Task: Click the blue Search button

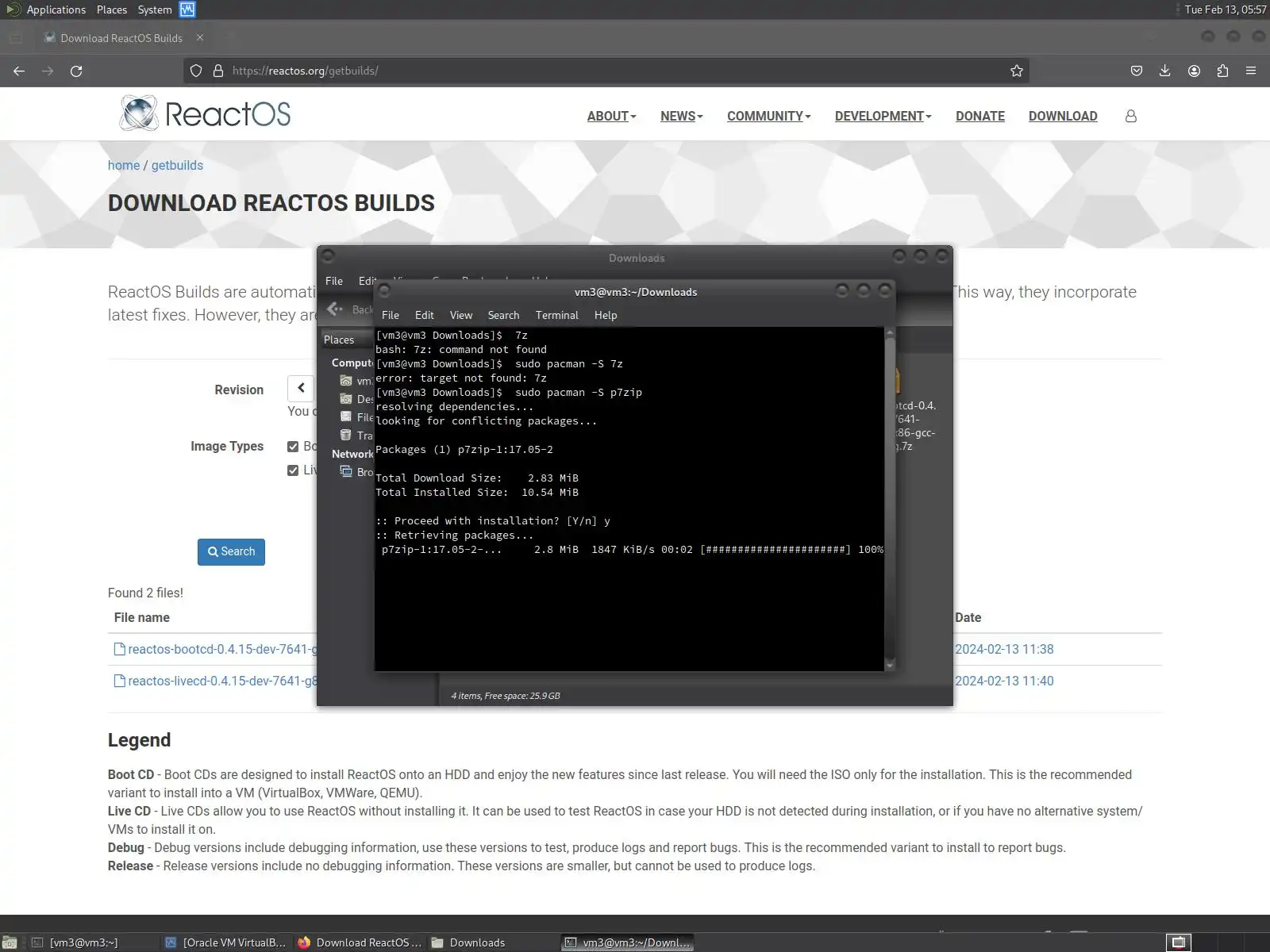Action: [x=231, y=551]
